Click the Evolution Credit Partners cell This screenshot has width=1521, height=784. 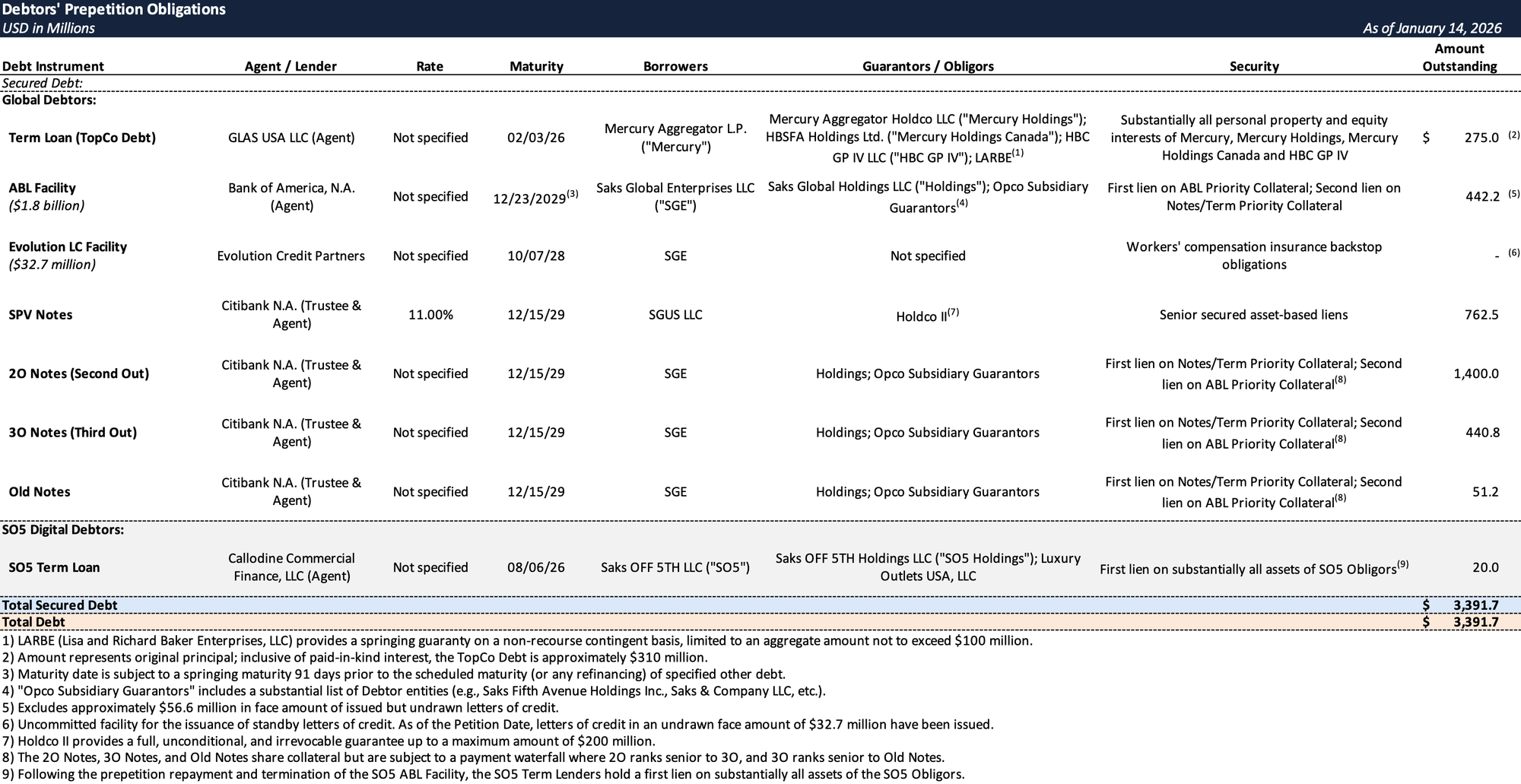click(x=291, y=256)
